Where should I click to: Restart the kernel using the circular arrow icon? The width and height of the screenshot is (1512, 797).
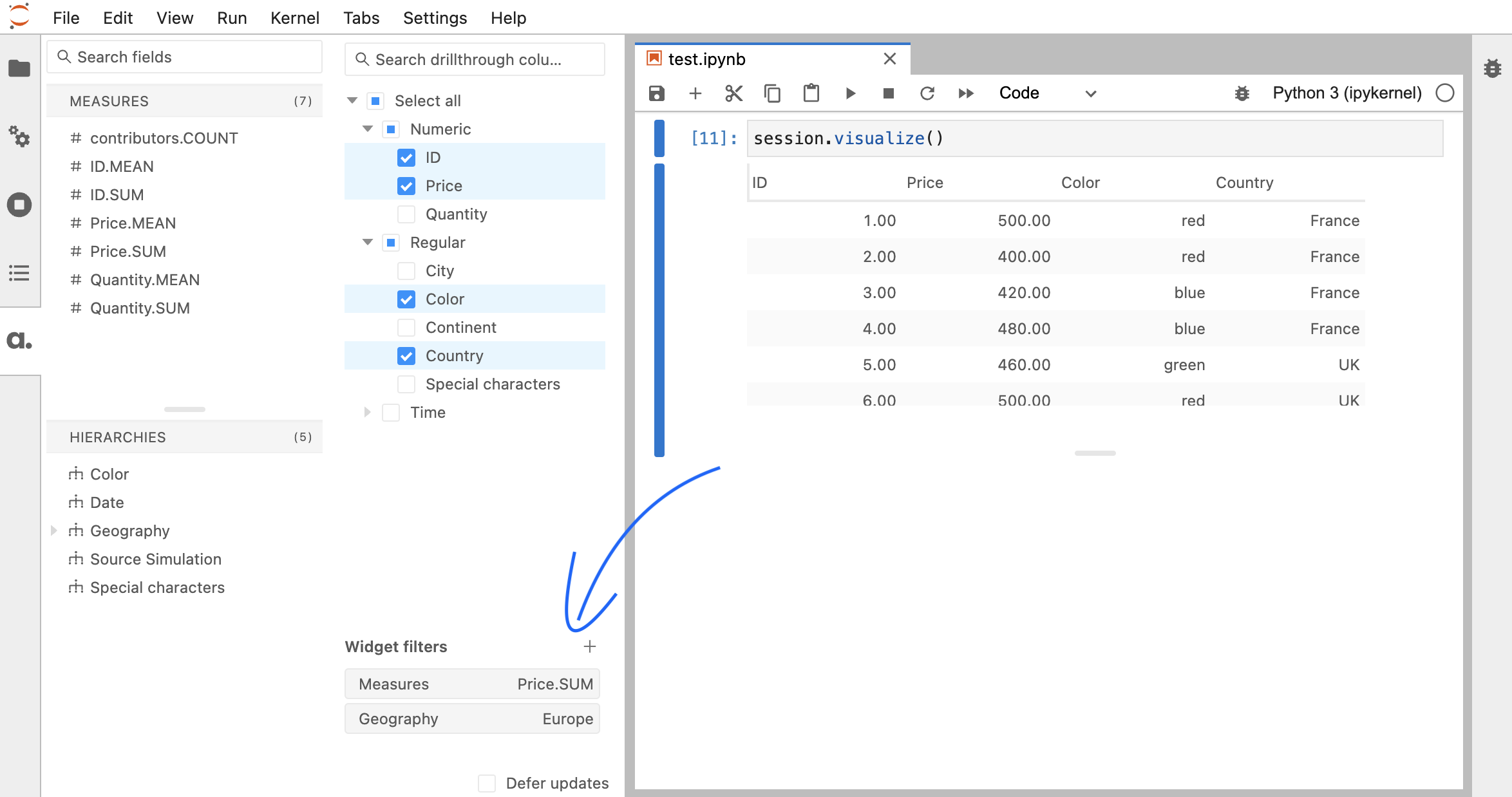coord(927,93)
